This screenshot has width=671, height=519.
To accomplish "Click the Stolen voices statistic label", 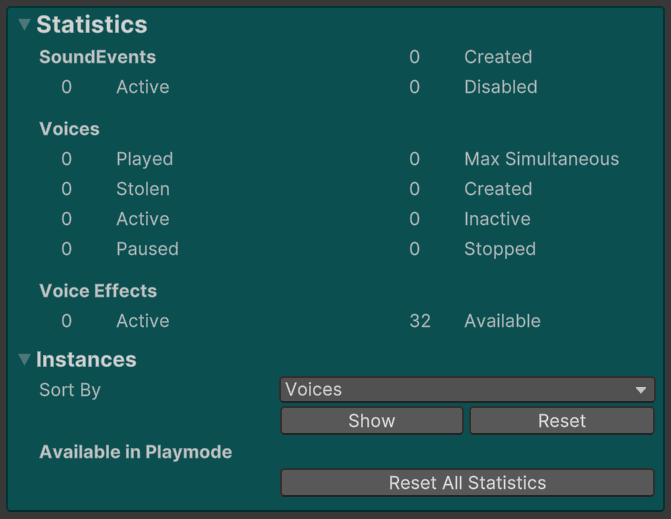I will point(142,189).
